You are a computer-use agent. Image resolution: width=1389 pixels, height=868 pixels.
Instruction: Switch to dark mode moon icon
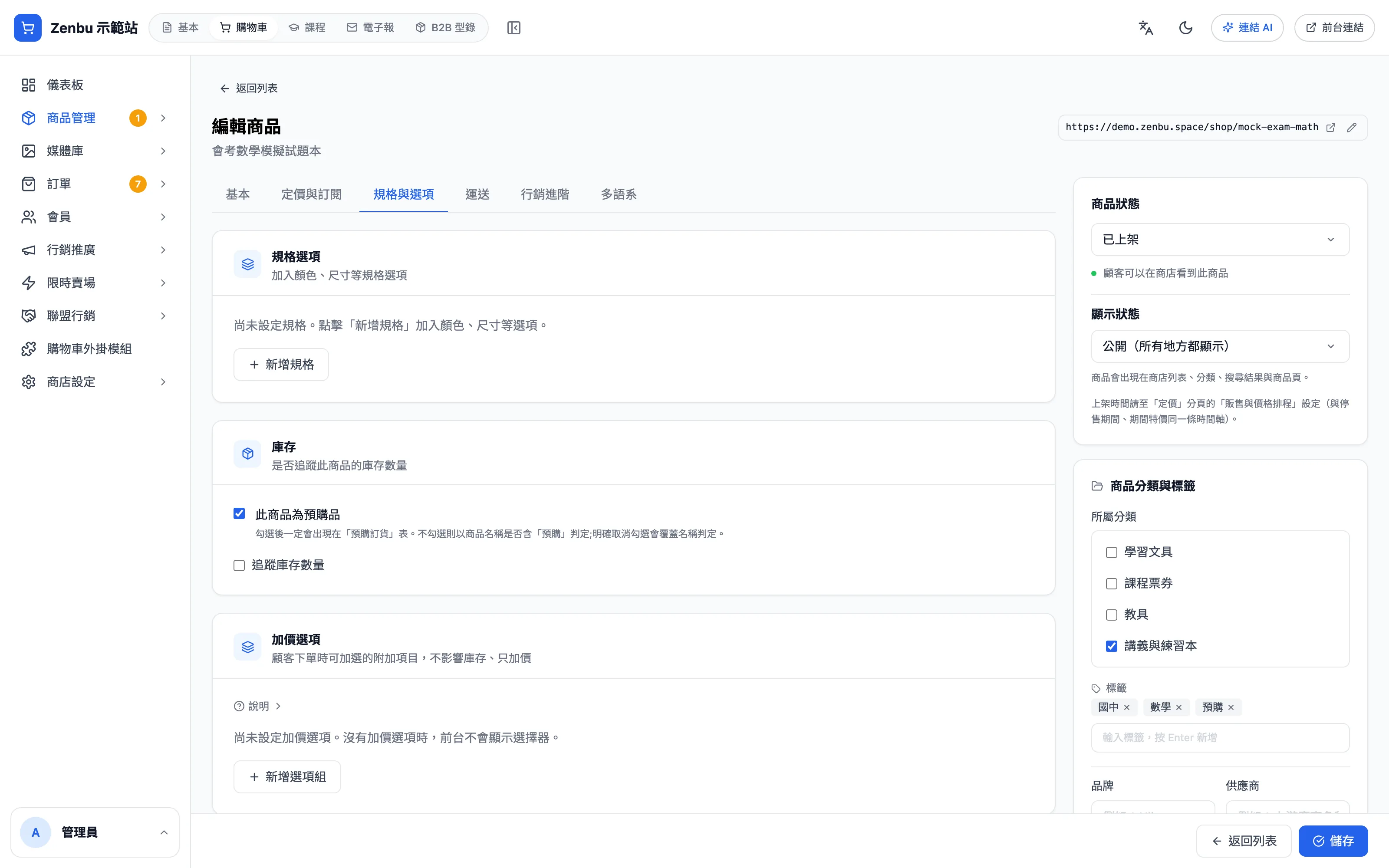coord(1186,27)
